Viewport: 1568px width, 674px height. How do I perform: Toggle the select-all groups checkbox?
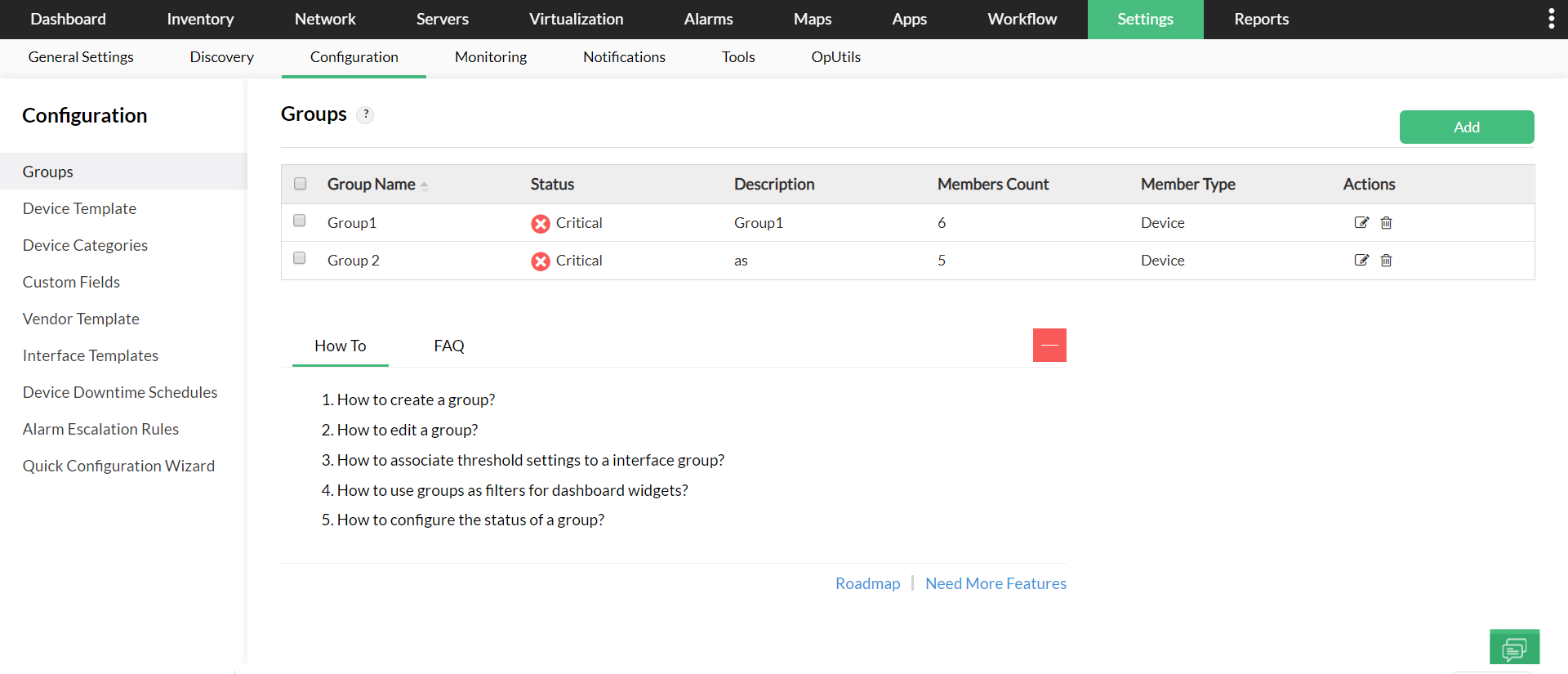point(301,184)
